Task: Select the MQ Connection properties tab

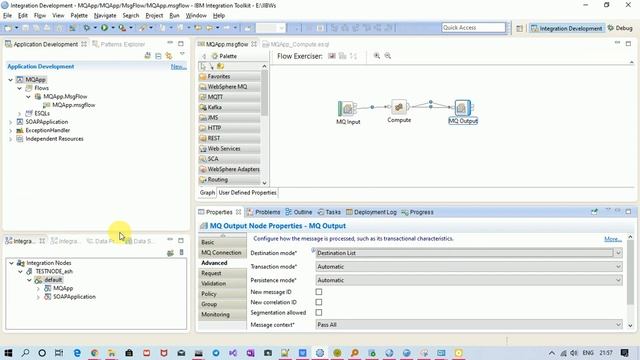Action: 221,253
